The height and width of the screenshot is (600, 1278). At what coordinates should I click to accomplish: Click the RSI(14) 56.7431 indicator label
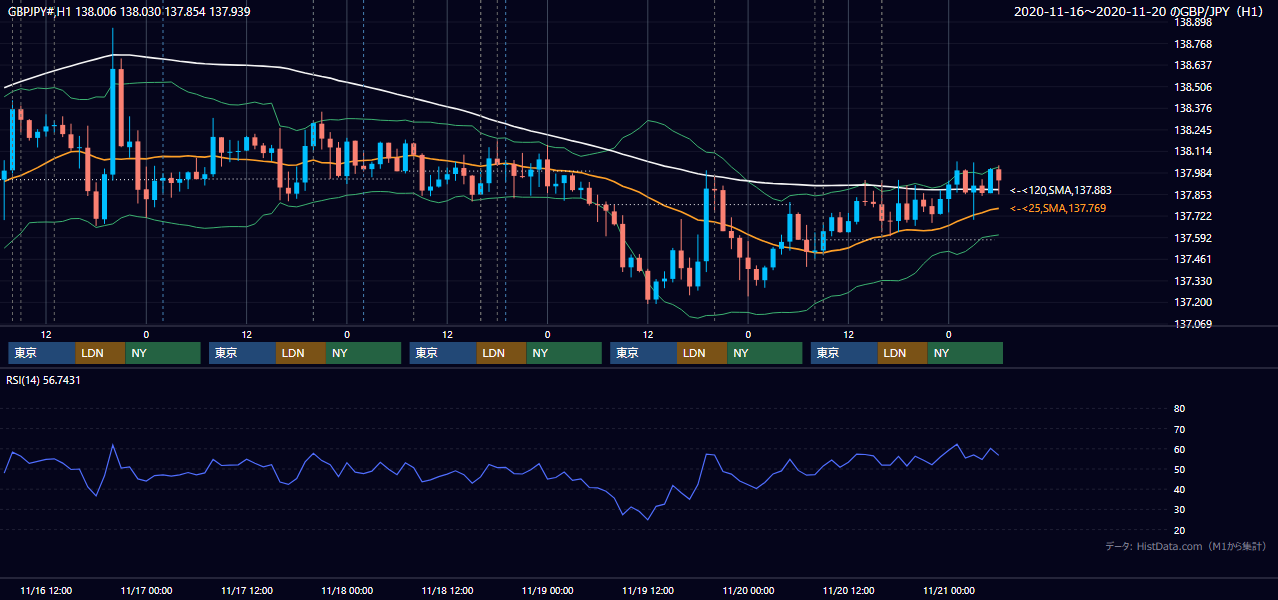pyautogui.click(x=43, y=380)
